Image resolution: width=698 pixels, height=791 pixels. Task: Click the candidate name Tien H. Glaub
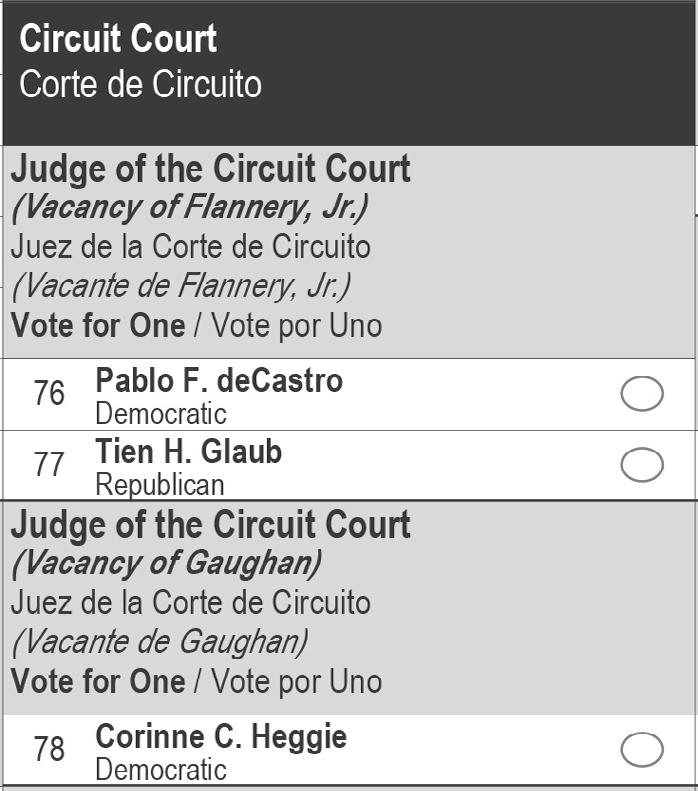click(189, 452)
